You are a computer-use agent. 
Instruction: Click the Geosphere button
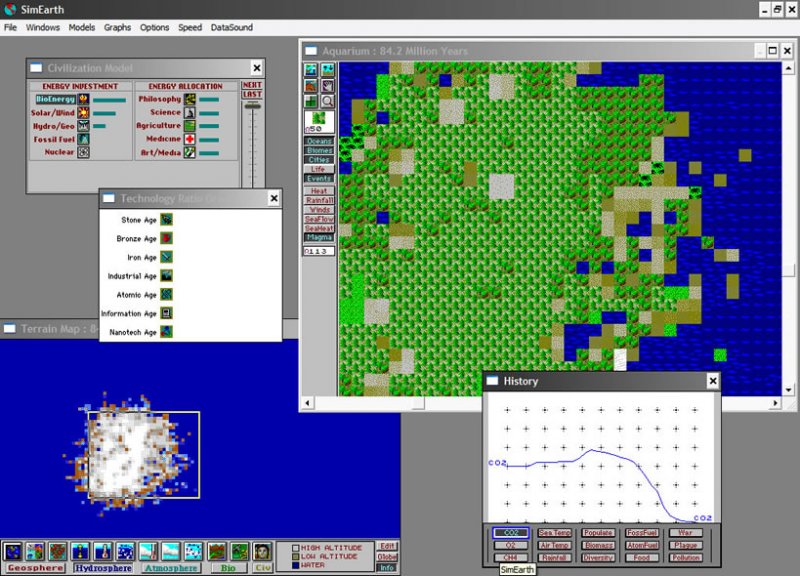click(x=35, y=568)
